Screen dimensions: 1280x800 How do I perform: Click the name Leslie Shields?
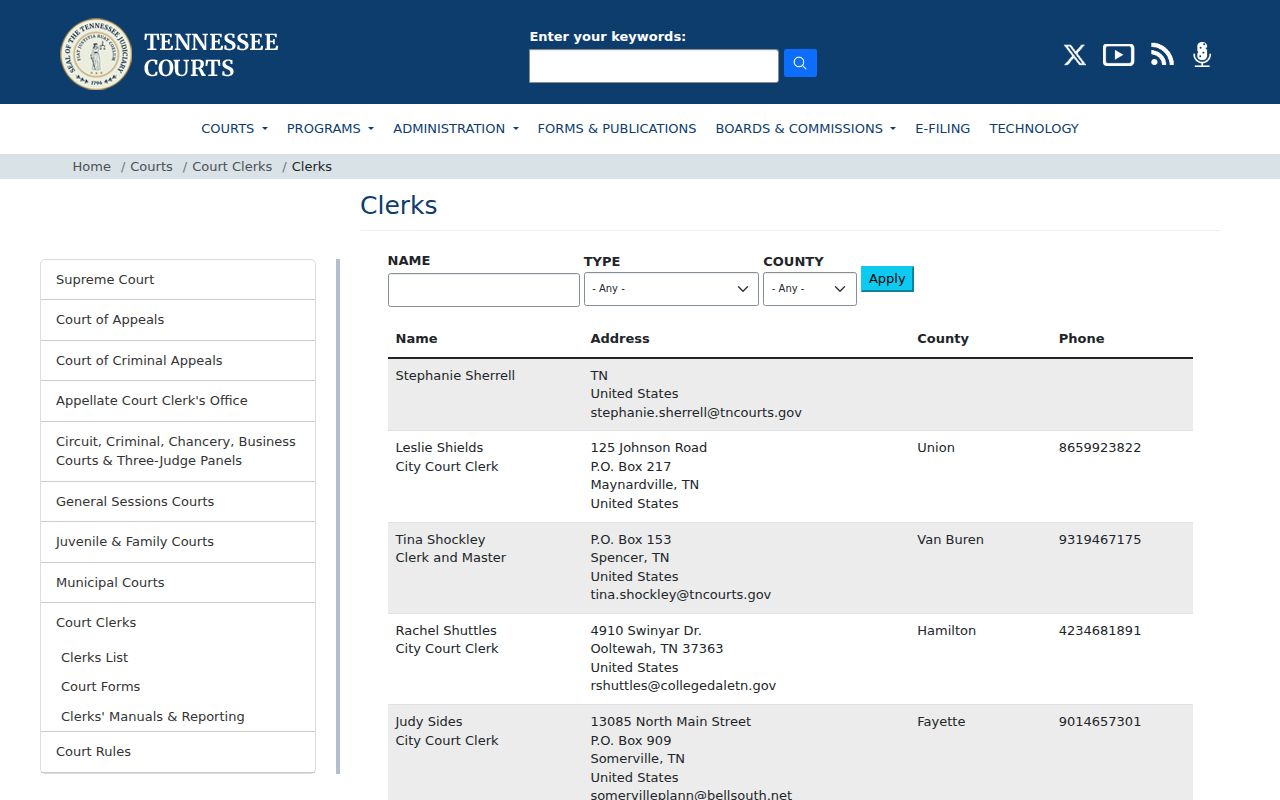coord(439,448)
